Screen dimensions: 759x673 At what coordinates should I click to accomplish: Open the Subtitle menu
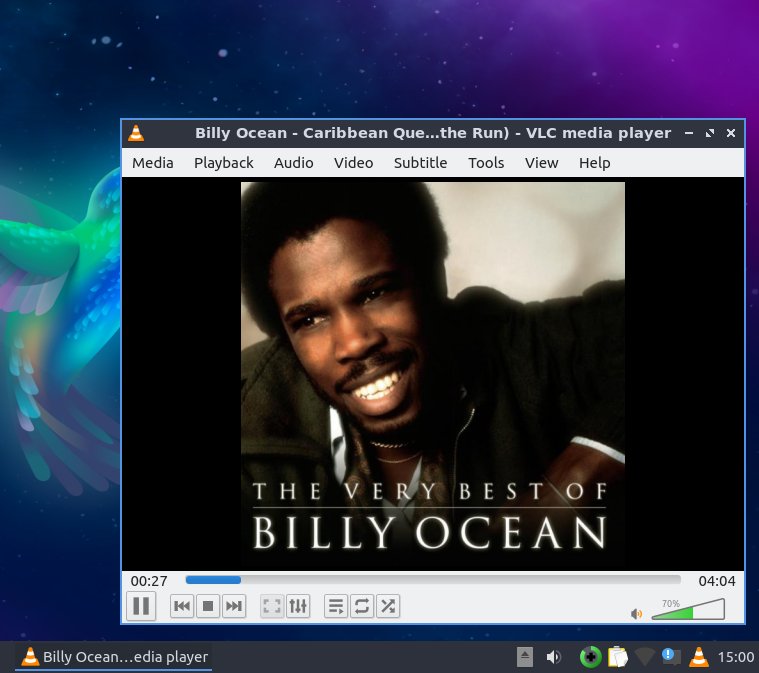[420, 163]
